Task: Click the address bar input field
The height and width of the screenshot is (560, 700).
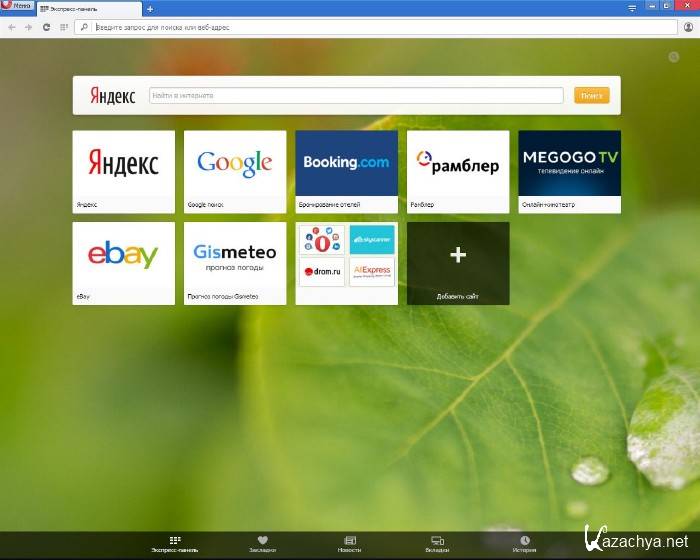Action: [380, 27]
